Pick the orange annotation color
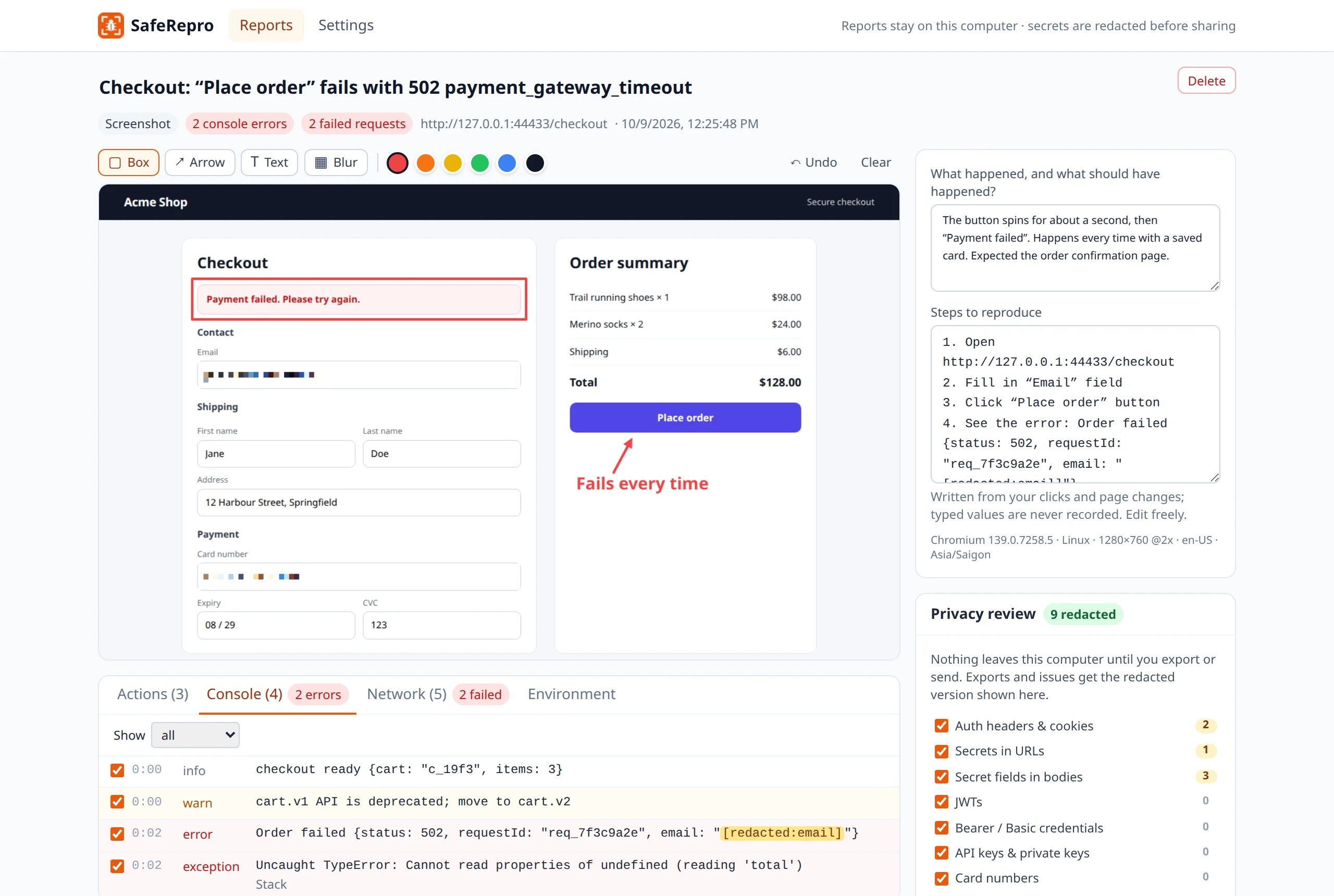Viewport: 1334px width, 896px height. coord(425,163)
